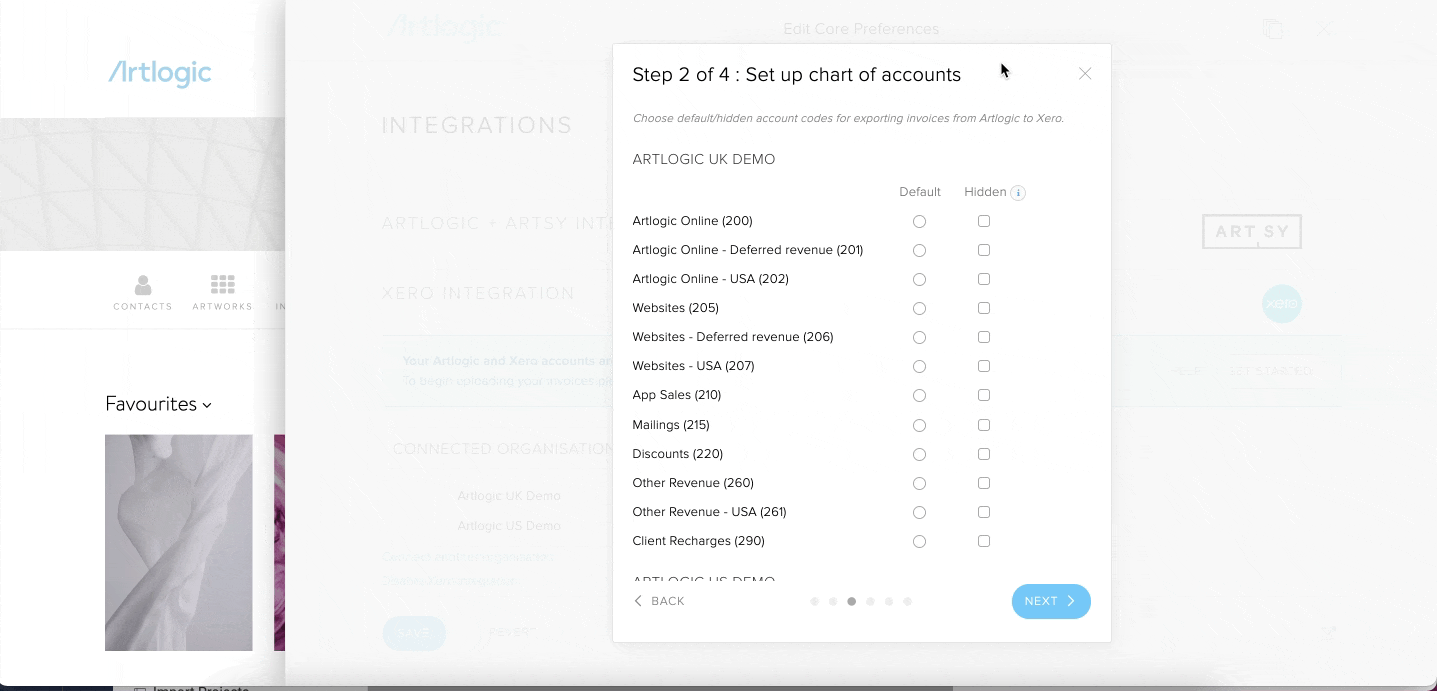1437x691 pixels.
Task: Make App Sales (210) the default
Action: (x=919, y=395)
